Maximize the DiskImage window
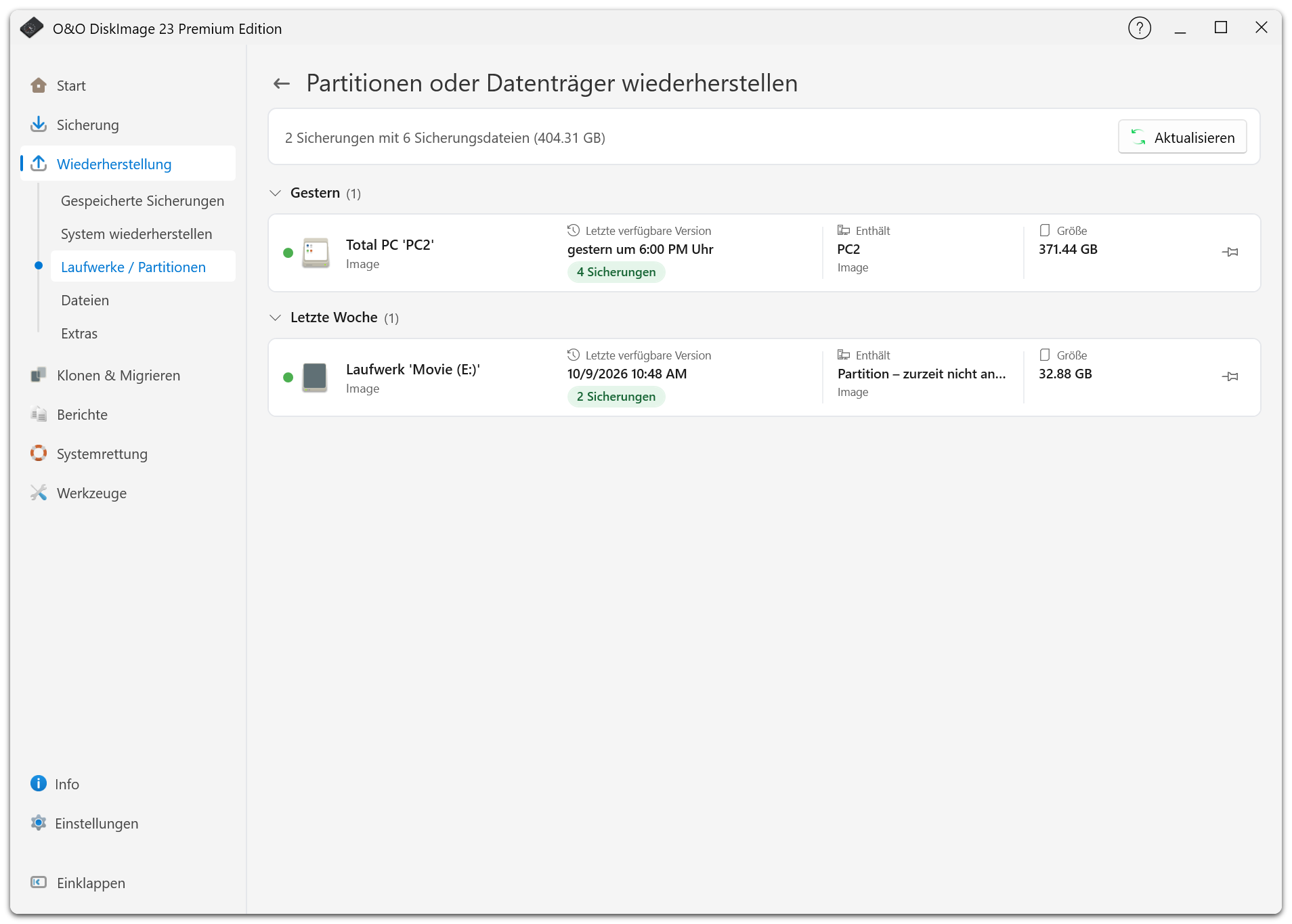The height and width of the screenshot is (924, 1292). pos(1221,28)
